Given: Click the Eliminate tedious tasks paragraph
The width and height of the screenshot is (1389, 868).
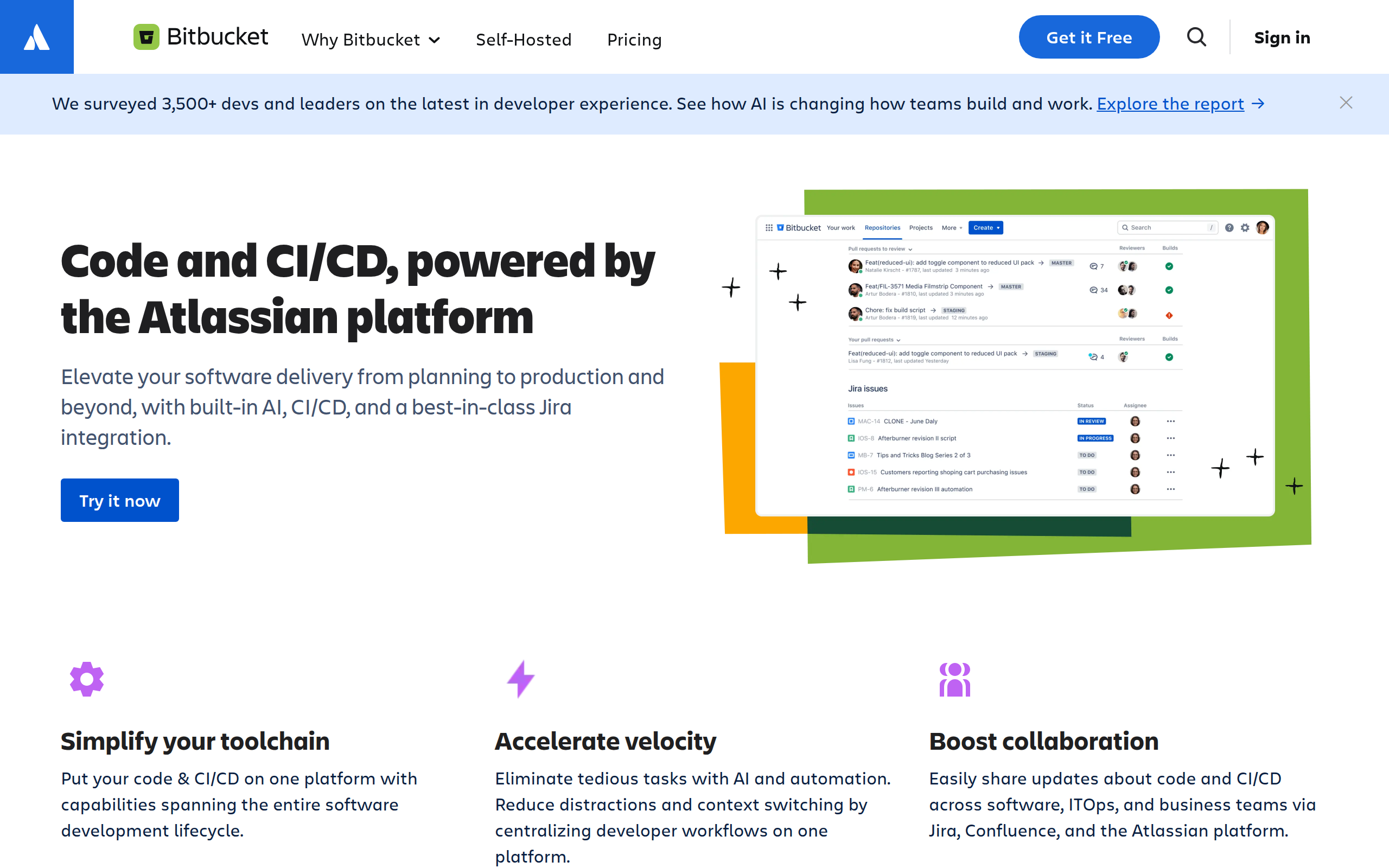Looking at the screenshot, I should click(693, 818).
